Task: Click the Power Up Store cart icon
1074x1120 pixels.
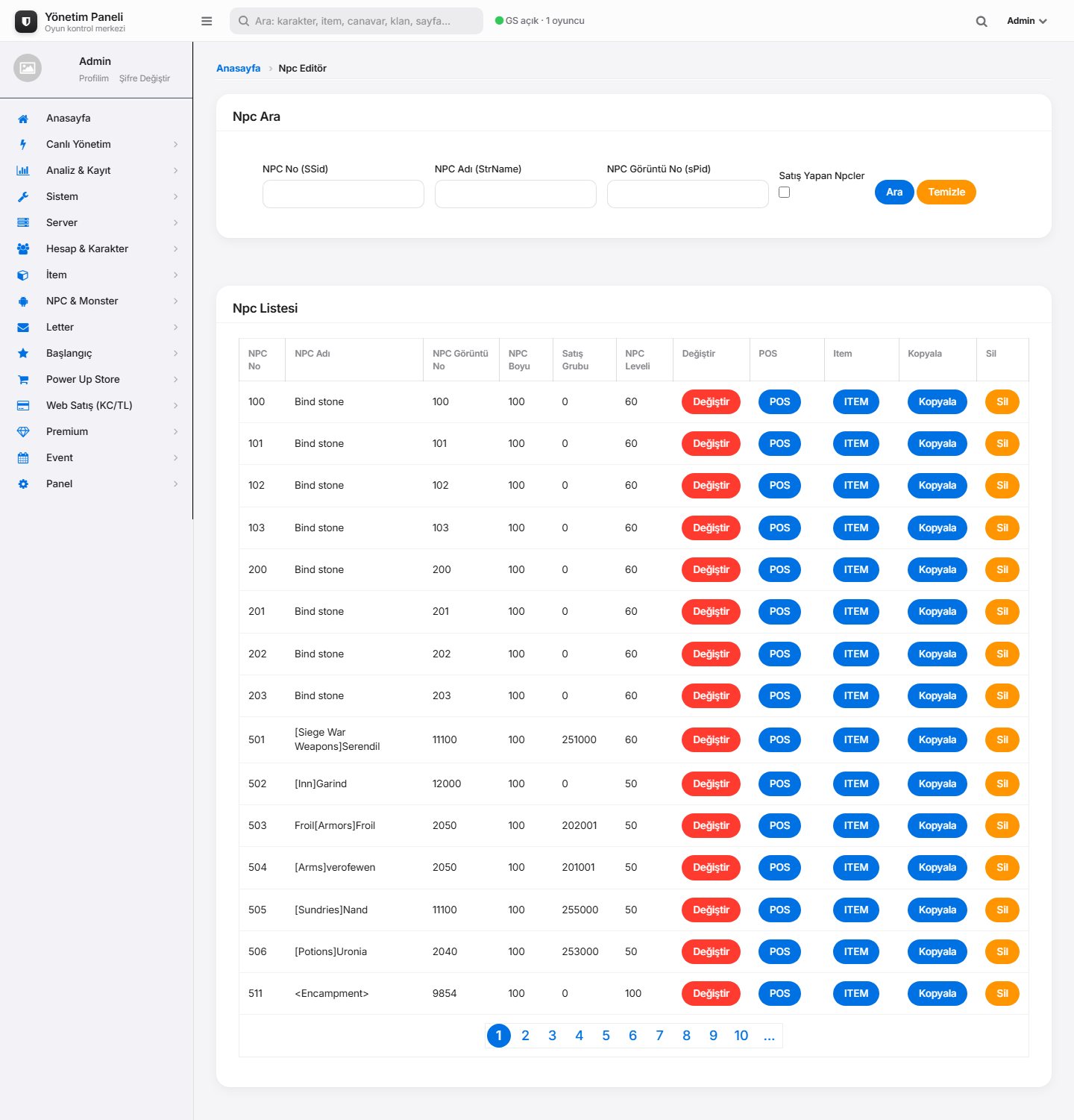Action: click(23, 380)
